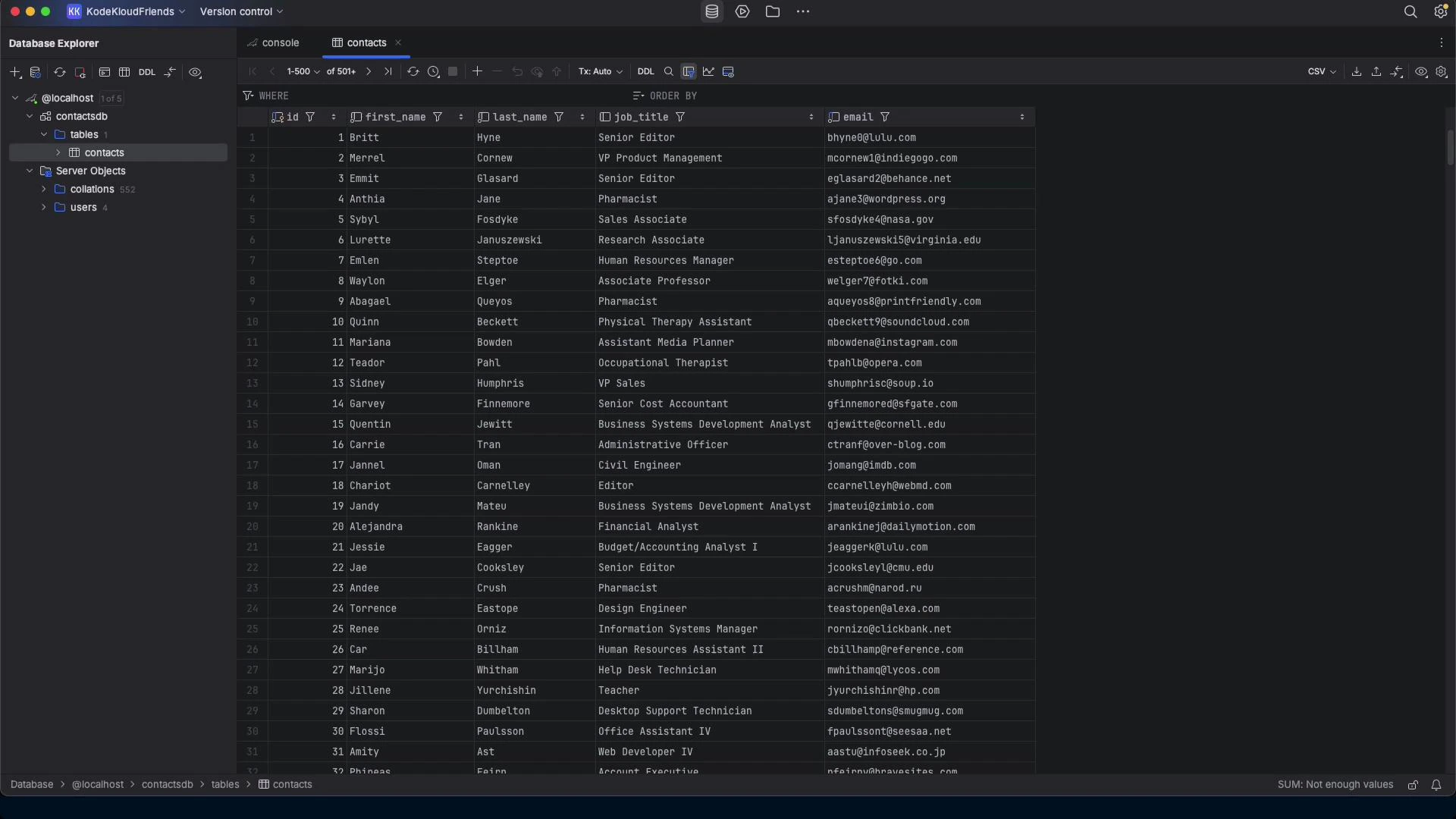This screenshot has height=819, width=1456.
Task: Open the CSV export format dropdown
Action: (1322, 71)
